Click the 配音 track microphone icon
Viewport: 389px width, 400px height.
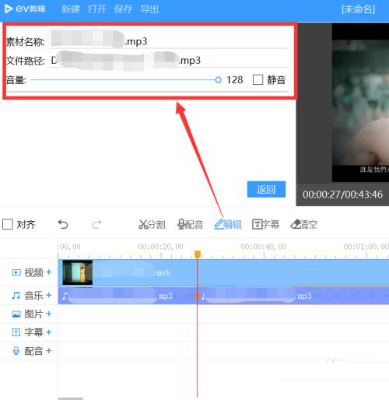click(16, 351)
